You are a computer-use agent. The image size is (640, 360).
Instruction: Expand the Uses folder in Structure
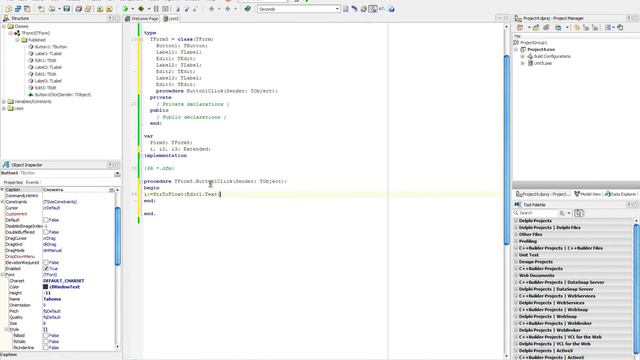(x=4, y=109)
